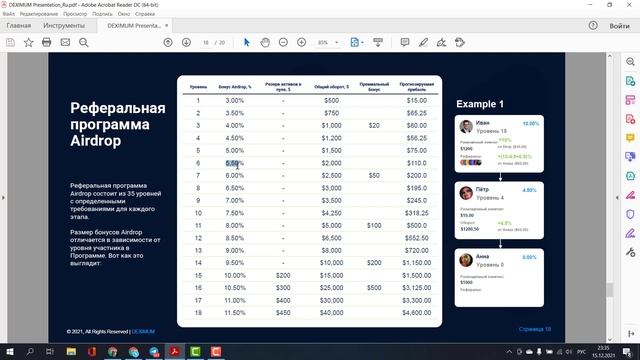Open the Файл menu
The height and width of the screenshot is (360, 640).
(8, 14)
